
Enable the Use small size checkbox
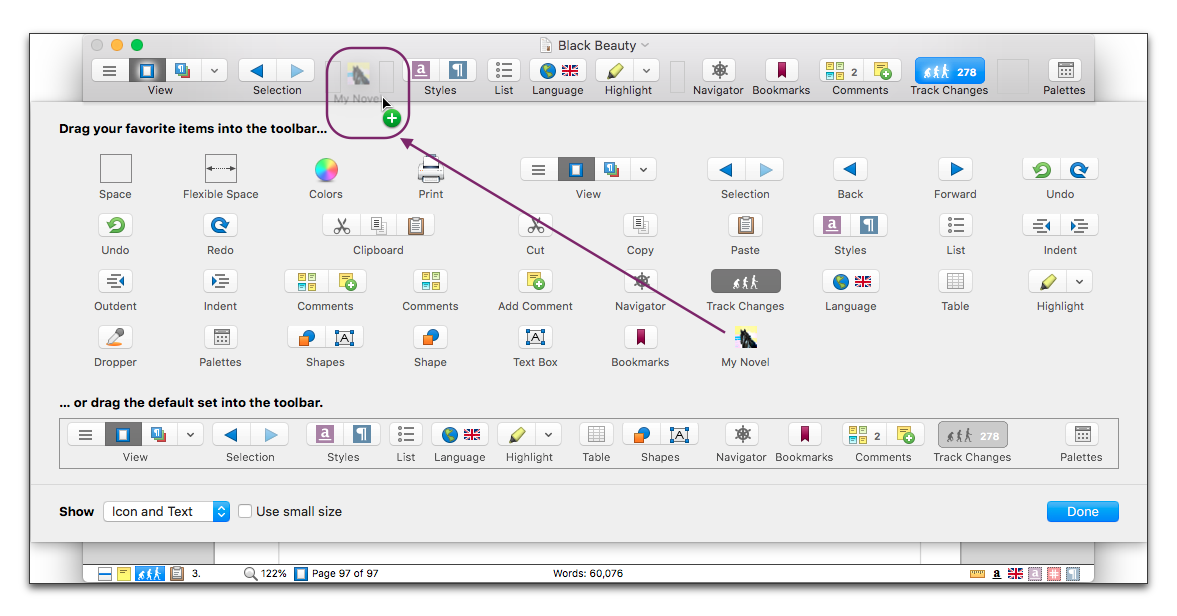(245, 511)
